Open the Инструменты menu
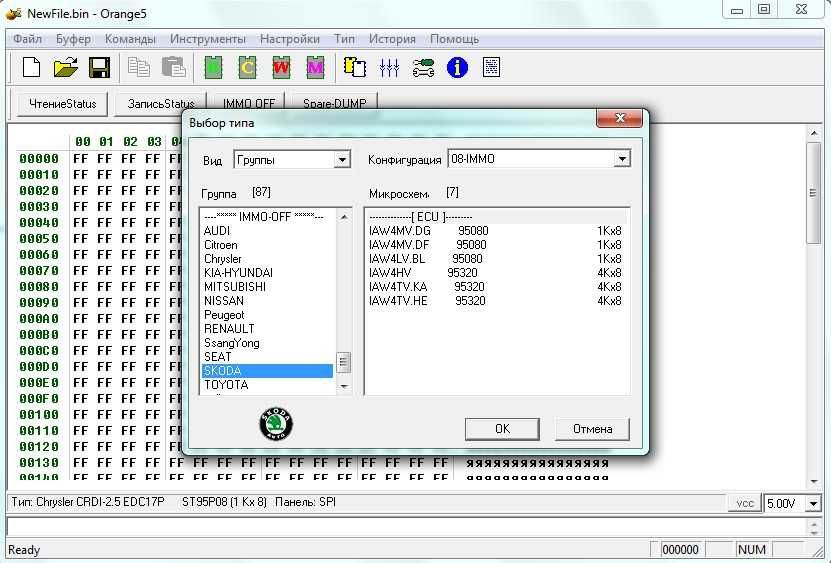The height and width of the screenshot is (563, 831). point(208,39)
